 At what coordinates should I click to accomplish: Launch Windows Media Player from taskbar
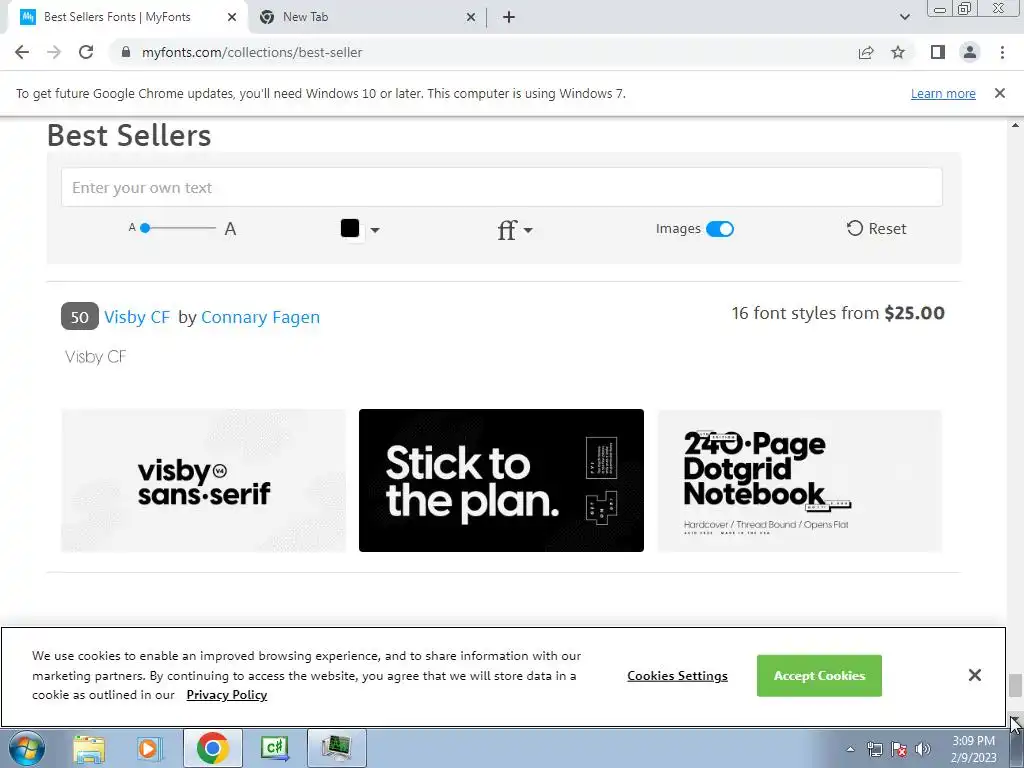point(149,748)
